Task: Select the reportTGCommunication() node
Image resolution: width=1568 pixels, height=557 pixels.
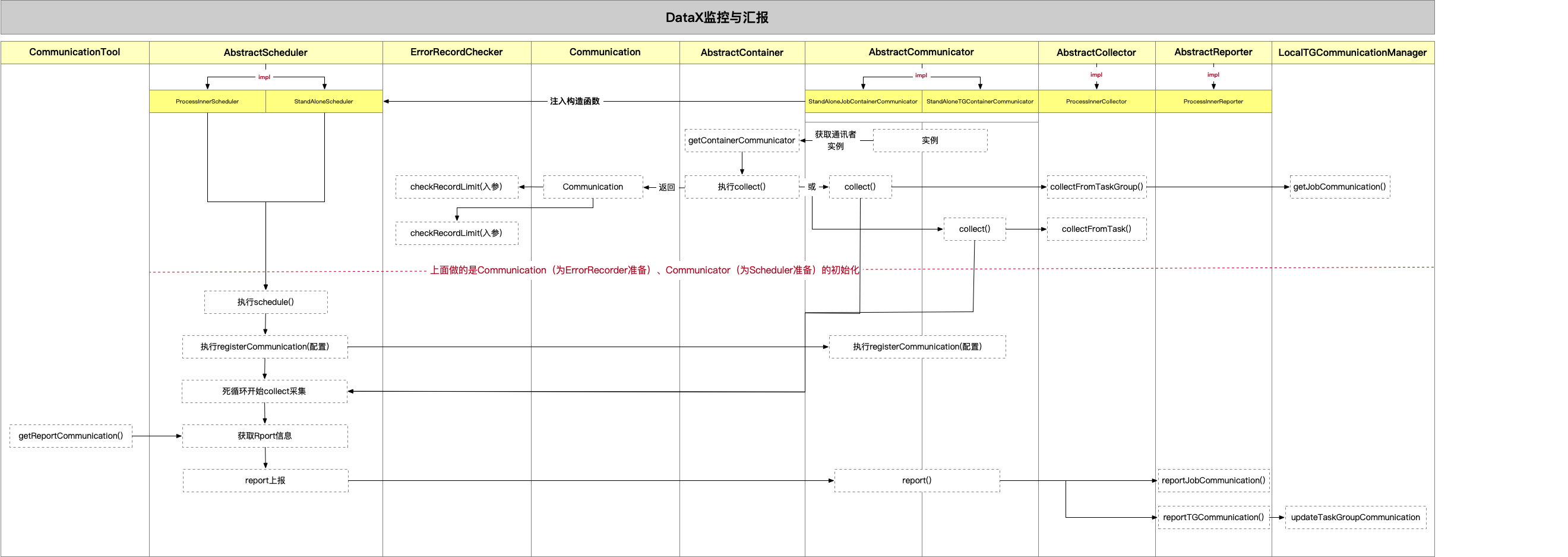Action: tap(1213, 517)
